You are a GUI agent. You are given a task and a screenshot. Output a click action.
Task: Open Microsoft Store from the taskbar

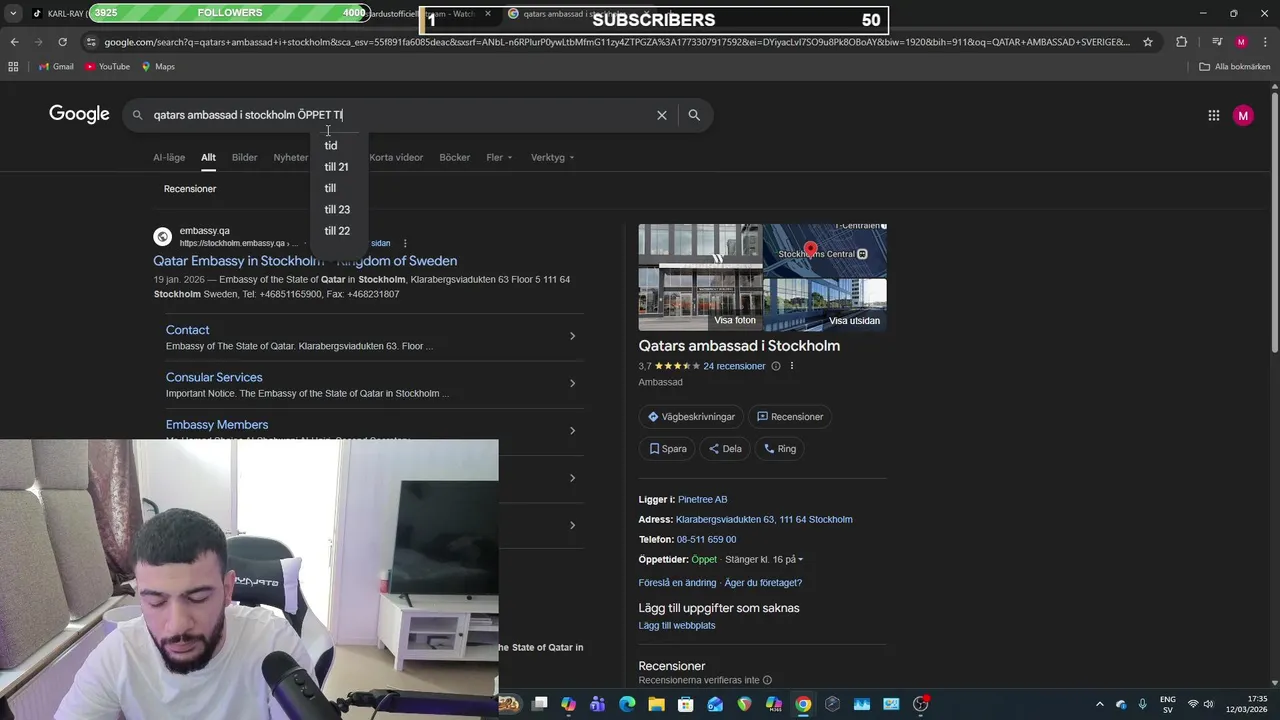coord(686,704)
